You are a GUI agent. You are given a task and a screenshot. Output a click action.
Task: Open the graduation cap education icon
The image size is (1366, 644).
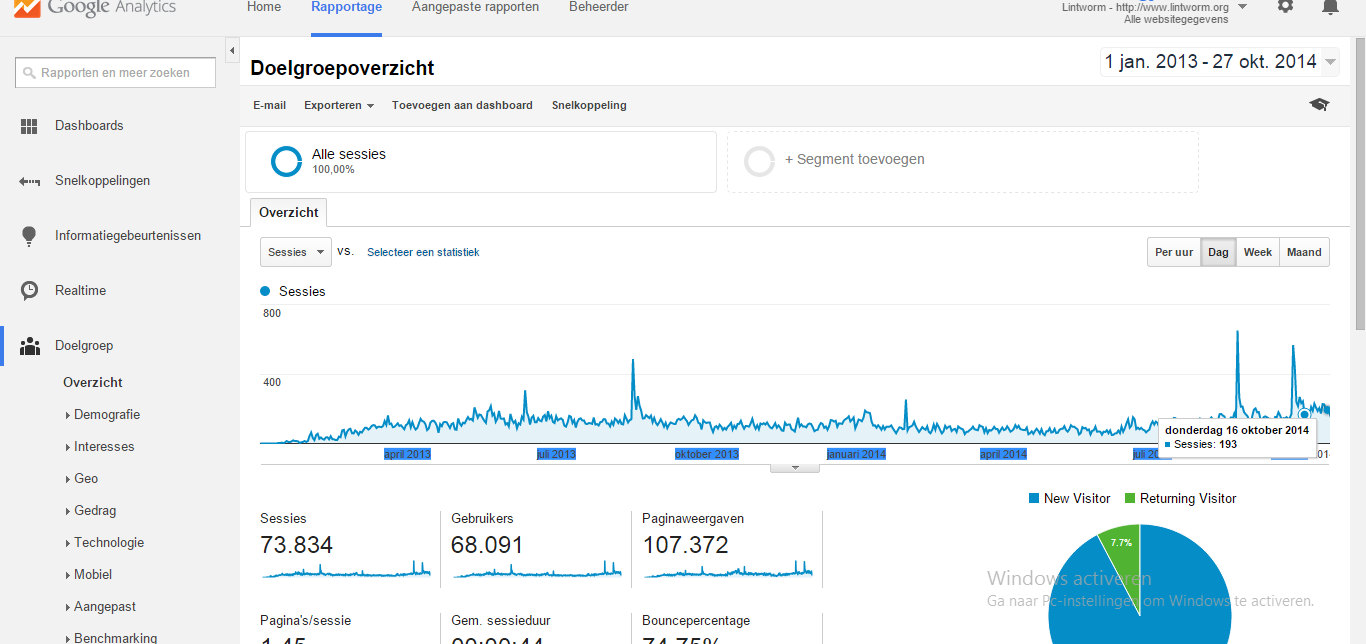tap(1319, 105)
